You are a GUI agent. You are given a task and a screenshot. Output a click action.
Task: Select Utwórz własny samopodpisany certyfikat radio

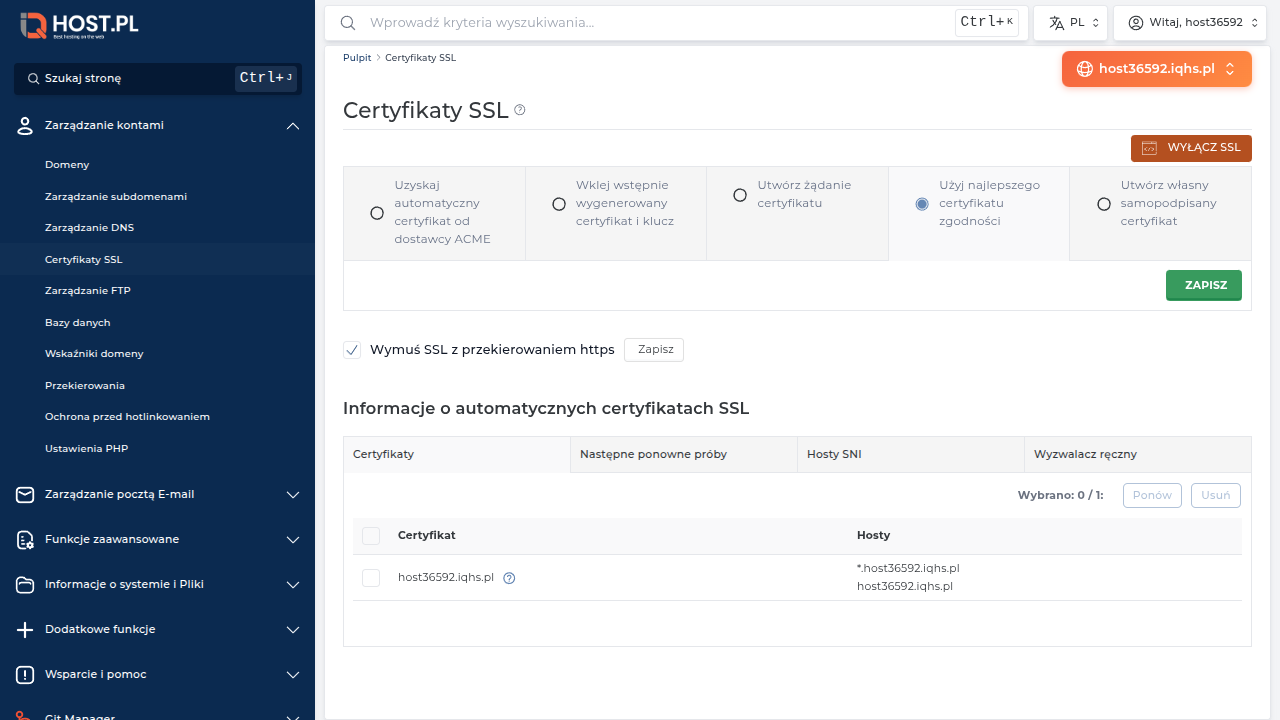(x=1104, y=204)
